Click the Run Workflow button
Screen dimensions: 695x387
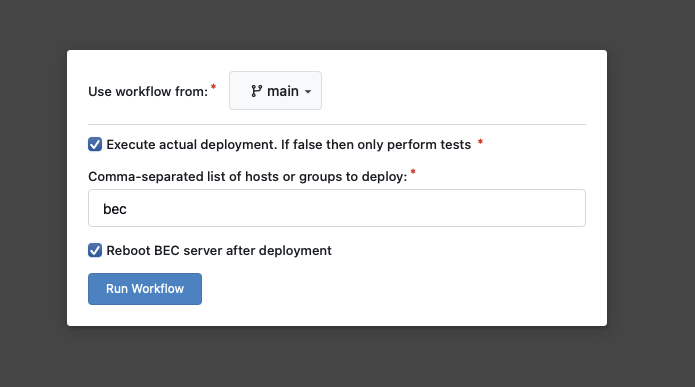click(x=145, y=289)
